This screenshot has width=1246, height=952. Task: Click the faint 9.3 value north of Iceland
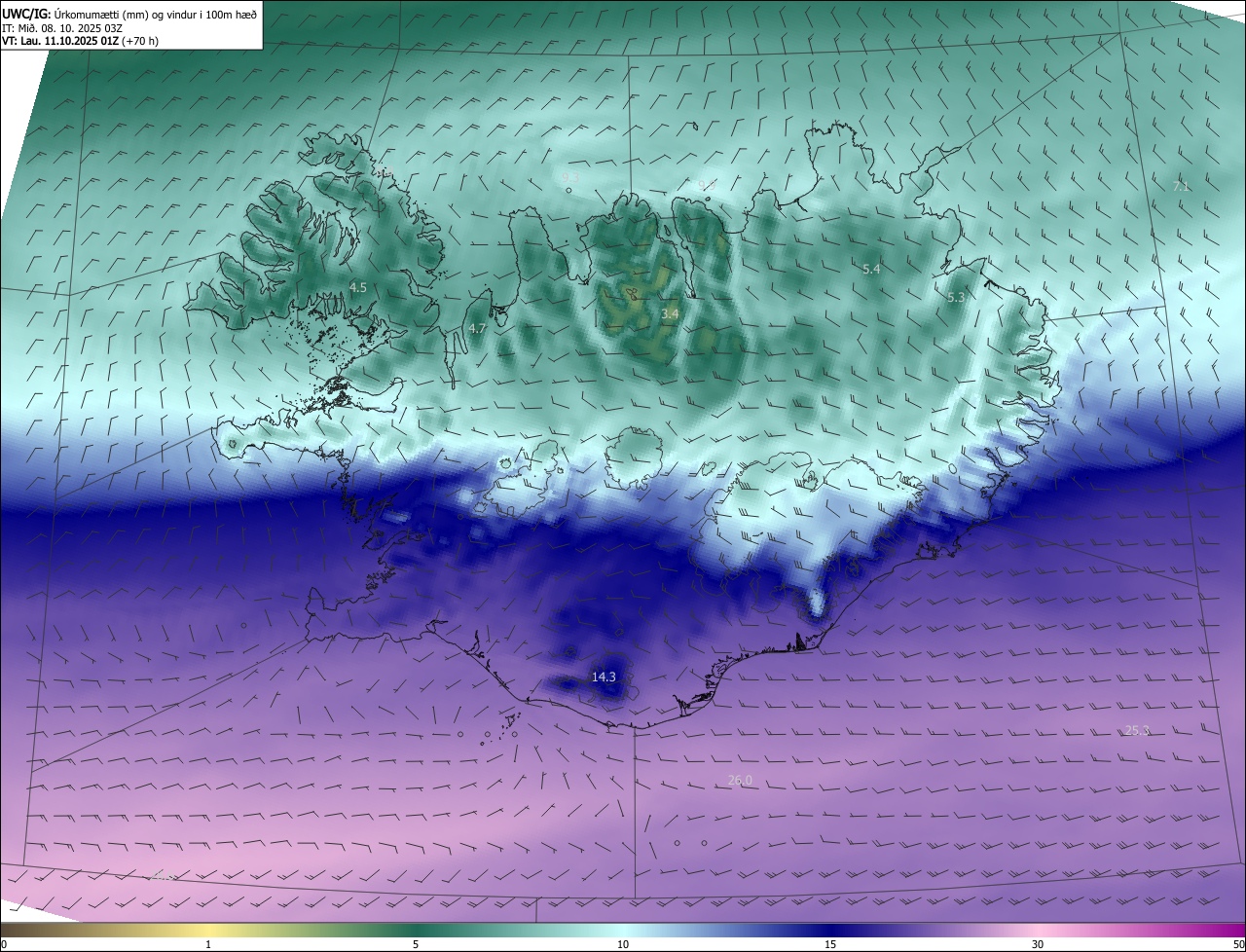tap(571, 177)
